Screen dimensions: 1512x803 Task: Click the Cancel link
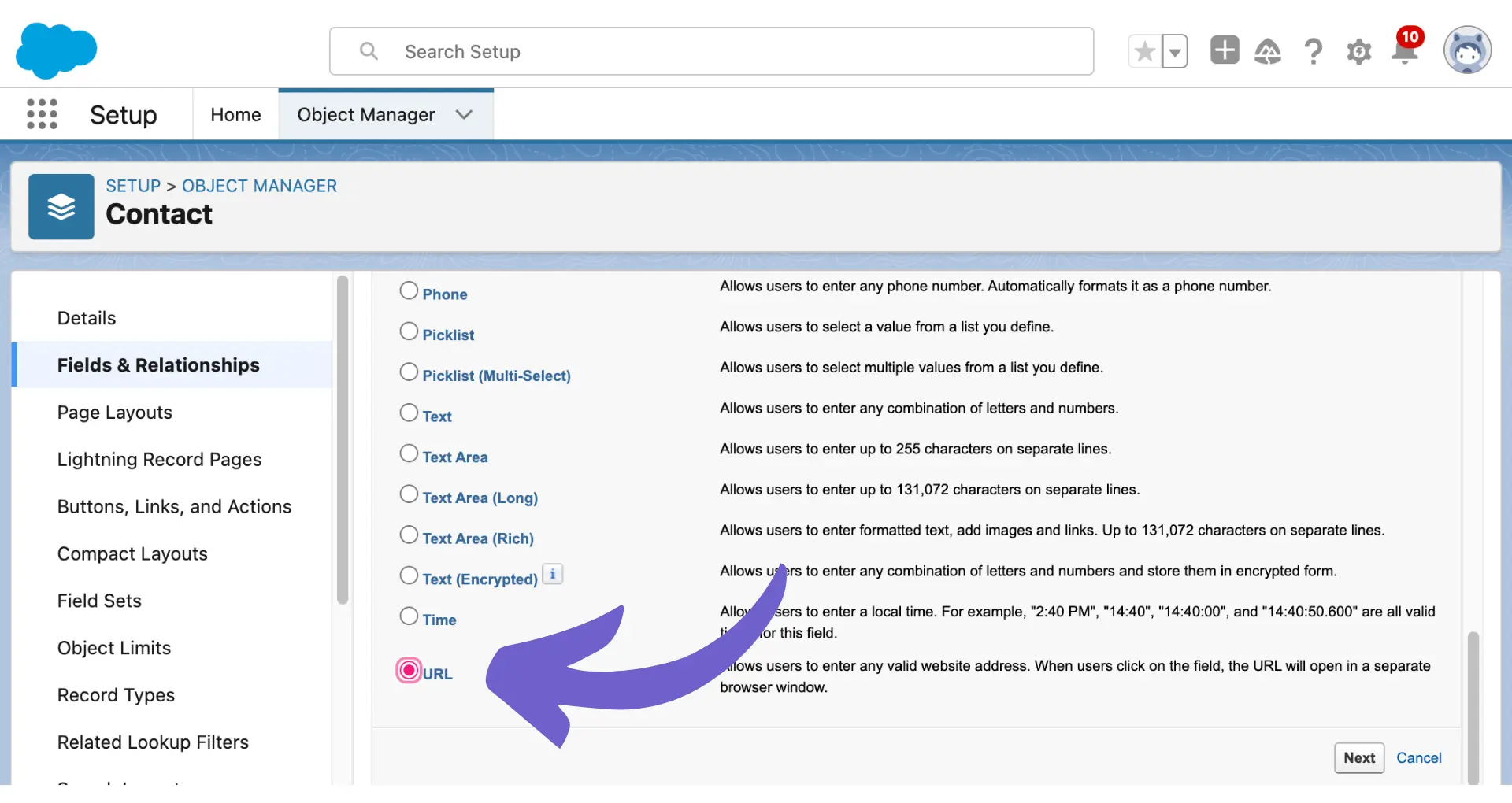(x=1419, y=757)
